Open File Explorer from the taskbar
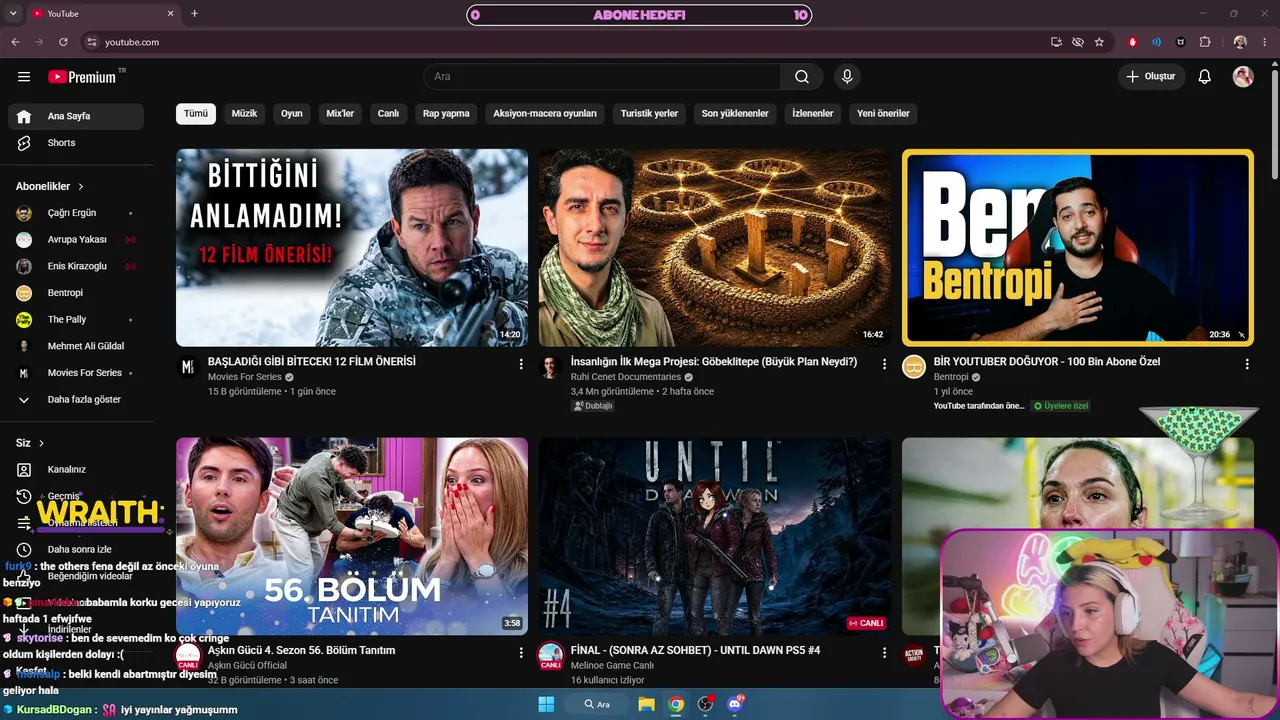The width and height of the screenshot is (1280, 720). pos(647,704)
